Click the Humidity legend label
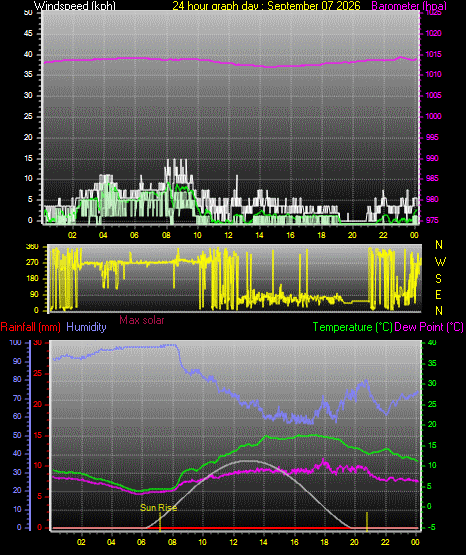 [86, 327]
